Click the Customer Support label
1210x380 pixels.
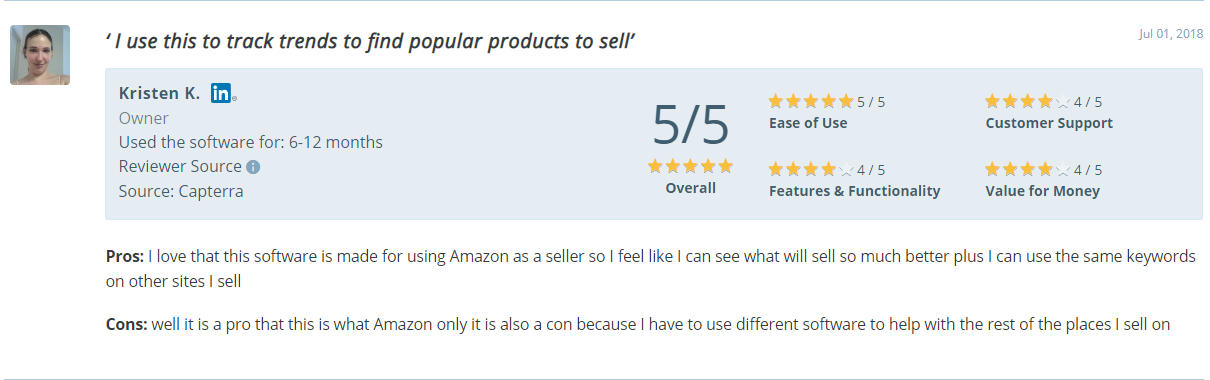pyautogui.click(x=1049, y=123)
